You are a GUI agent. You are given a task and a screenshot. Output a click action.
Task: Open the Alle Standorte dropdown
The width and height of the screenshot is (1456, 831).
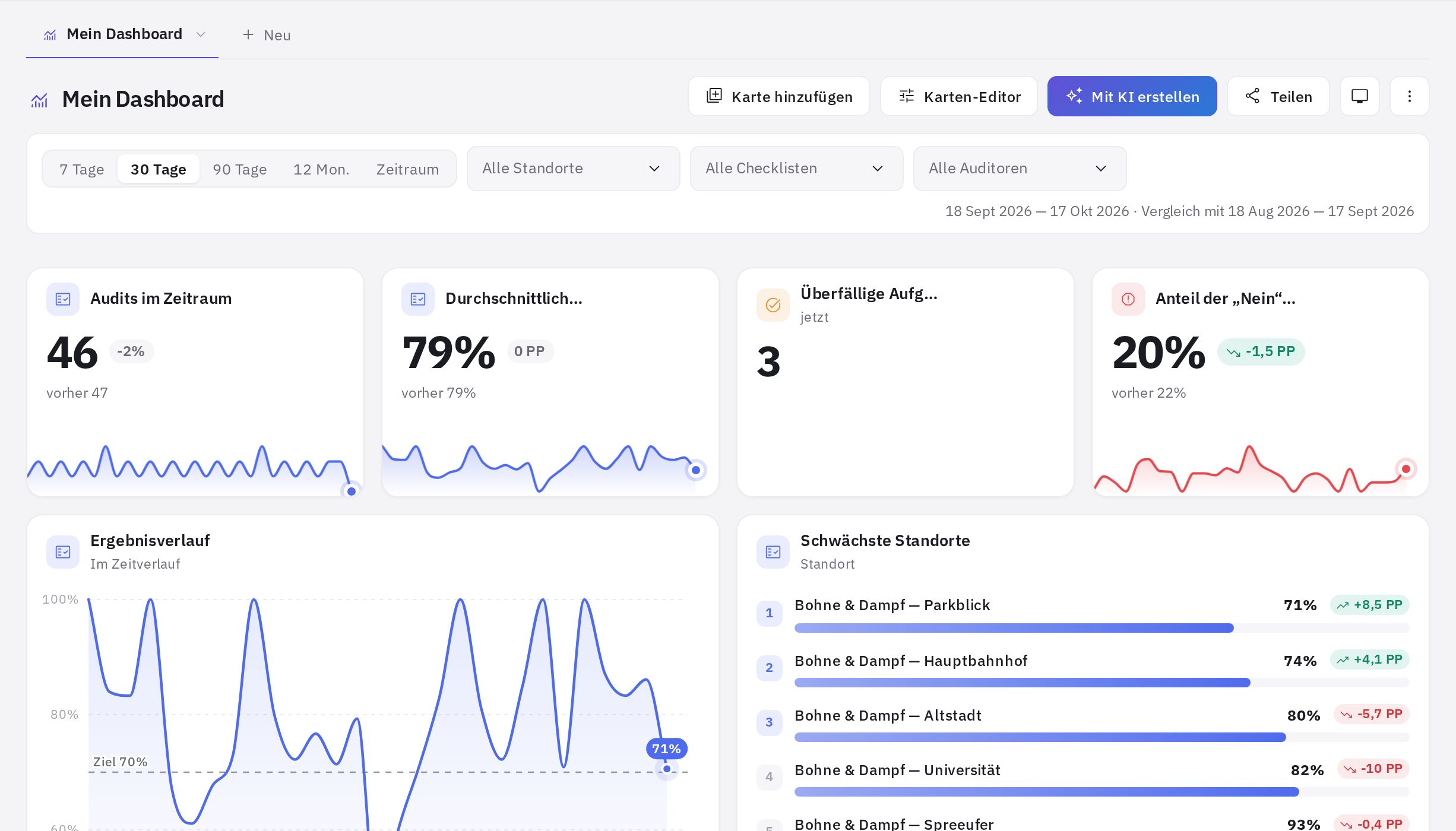click(x=573, y=169)
